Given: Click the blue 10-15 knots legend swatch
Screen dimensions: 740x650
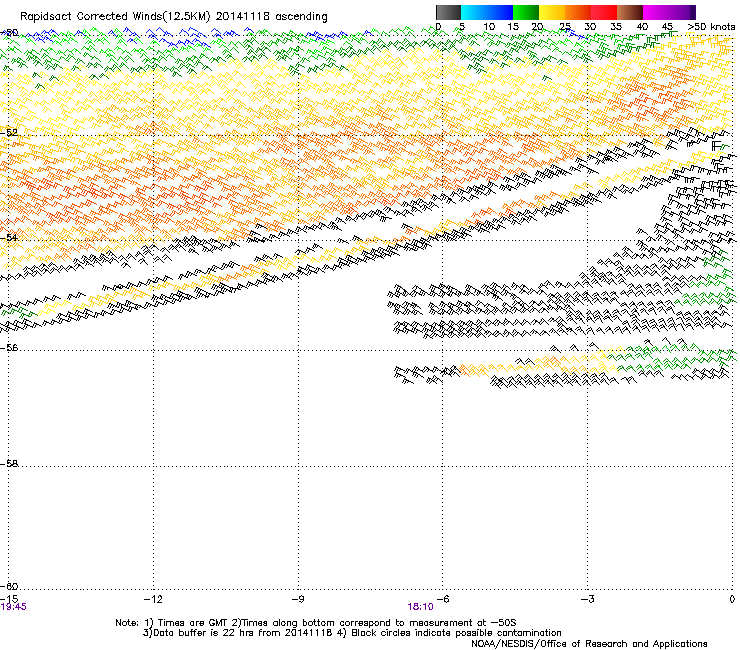Looking at the screenshot, I should pos(500,12).
